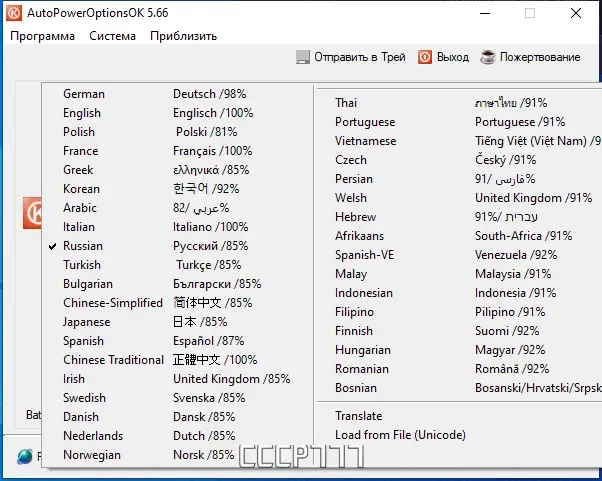Image resolution: width=602 pixels, height=481 pixels.
Task: Select German language
Action: [x=178, y=94]
